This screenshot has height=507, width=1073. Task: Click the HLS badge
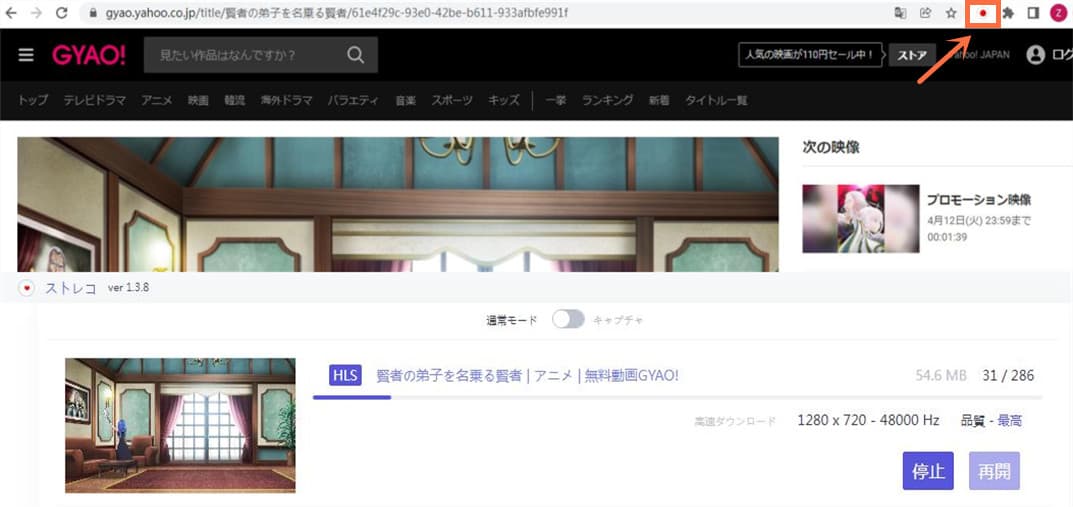pyautogui.click(x=345, y=375)
